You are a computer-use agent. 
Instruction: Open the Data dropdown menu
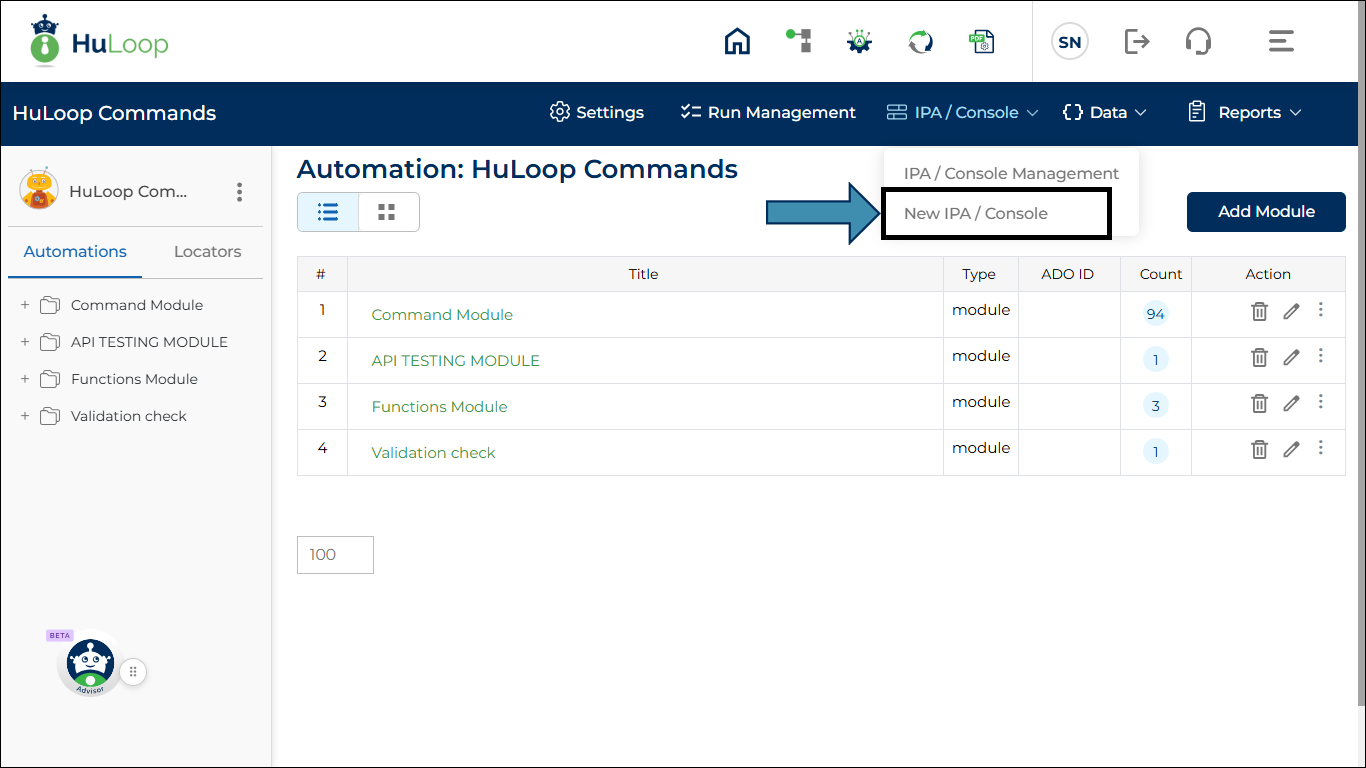pyautogui.click(x=1104, y=112)
